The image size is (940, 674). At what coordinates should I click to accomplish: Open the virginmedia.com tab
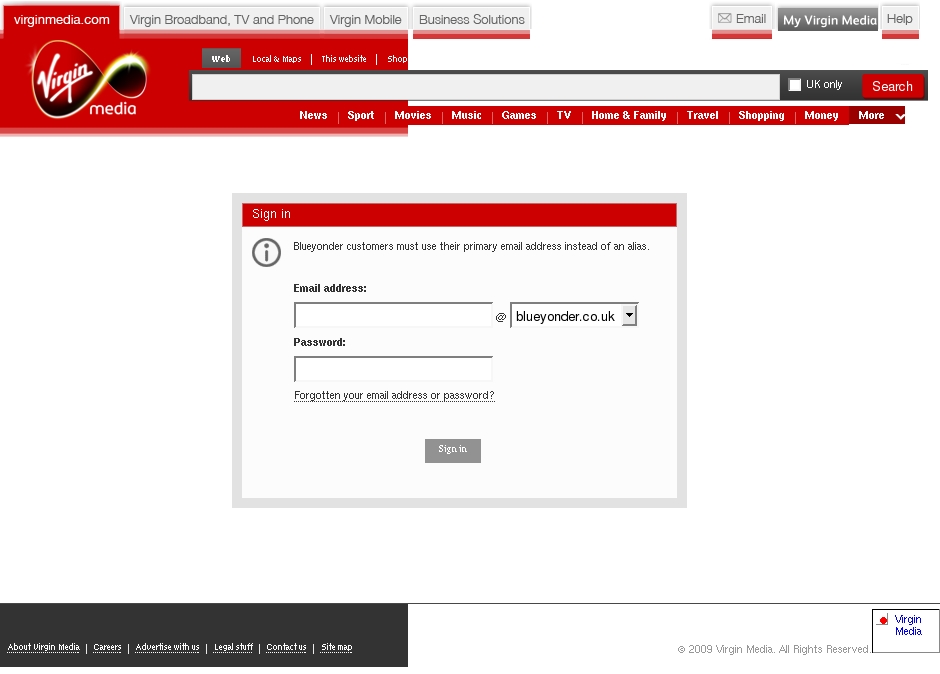coord(62,20)
